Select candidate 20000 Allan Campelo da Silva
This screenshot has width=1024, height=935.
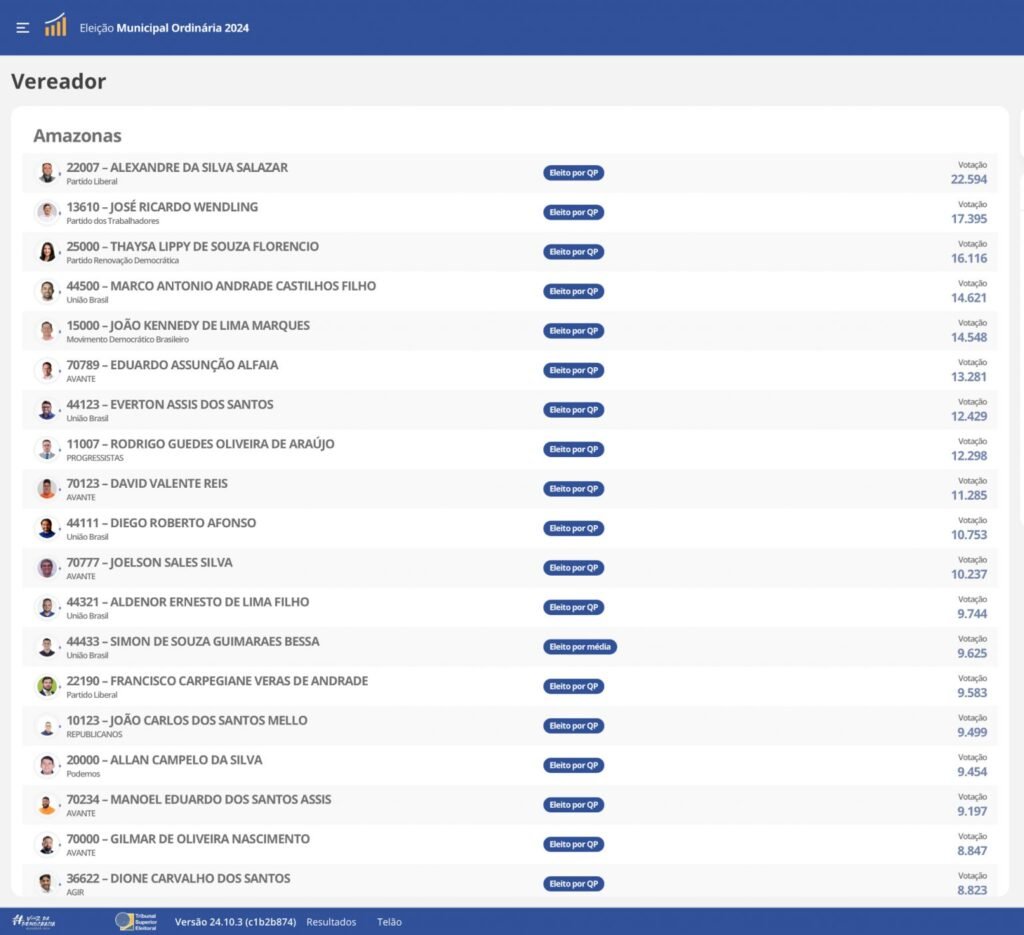[x=164, y=760]
